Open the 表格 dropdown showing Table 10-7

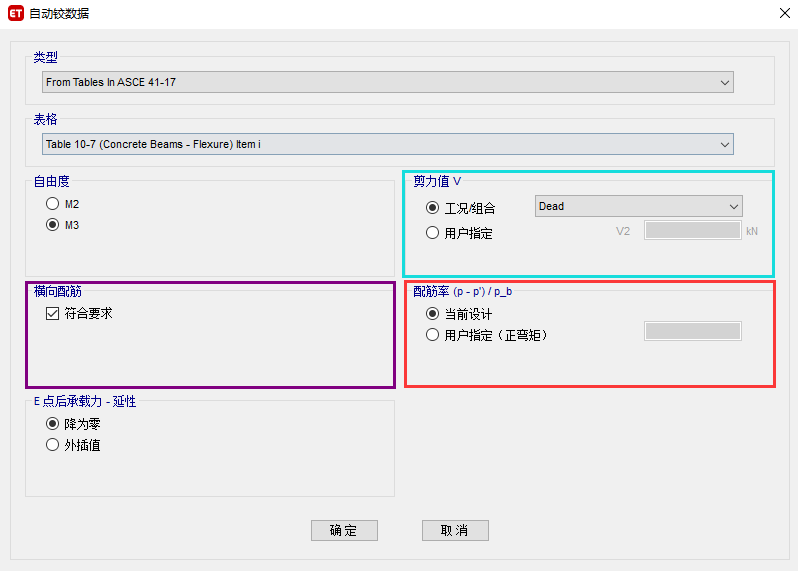[x=387, y=145]
